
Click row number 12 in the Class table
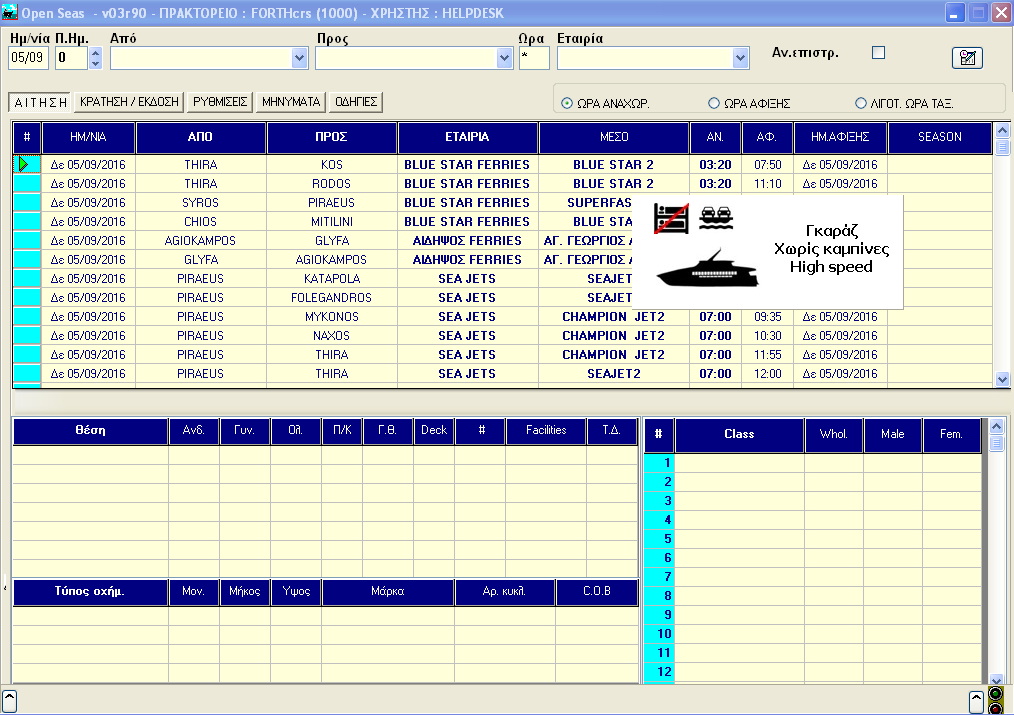coord(659,672)
